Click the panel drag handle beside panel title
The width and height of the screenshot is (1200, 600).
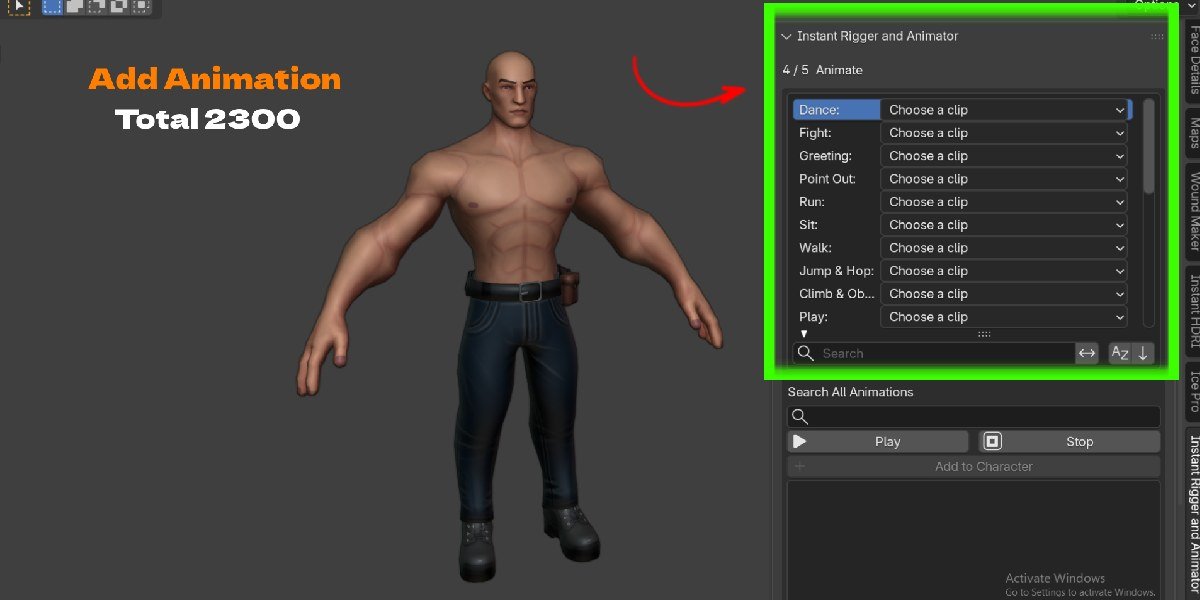[x=1157, y=36]
